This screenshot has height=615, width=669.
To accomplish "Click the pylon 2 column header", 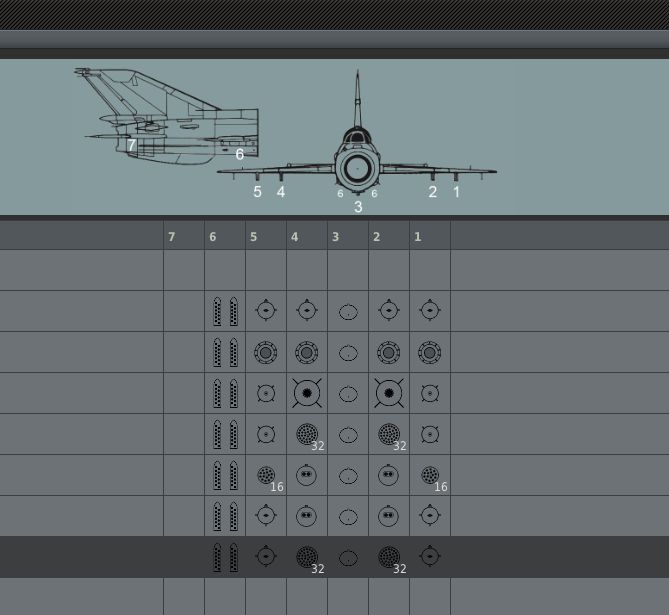I will click(x=389, y=237).
